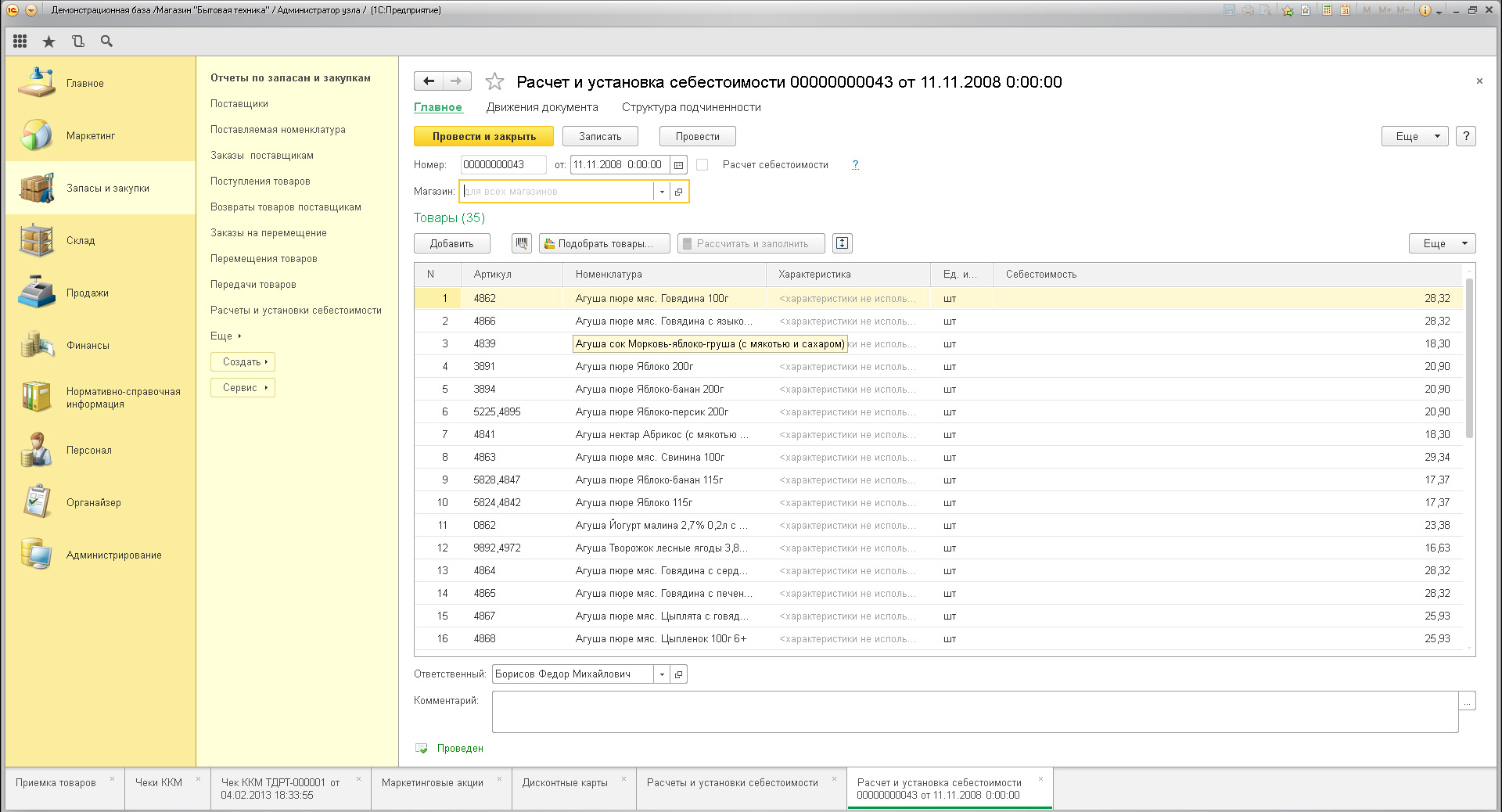Click the Номер input field
Screen dimensions: 1502x812
[503, 165]
